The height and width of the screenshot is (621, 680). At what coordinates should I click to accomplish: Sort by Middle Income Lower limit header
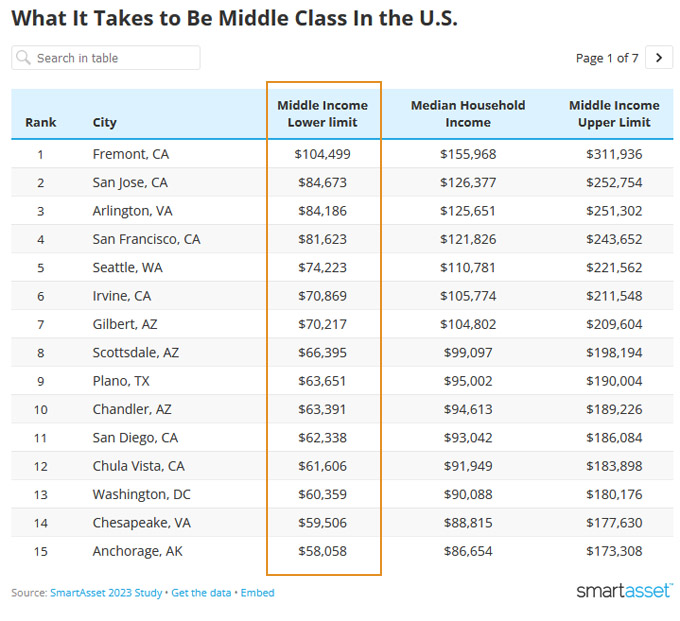[323, 114]
